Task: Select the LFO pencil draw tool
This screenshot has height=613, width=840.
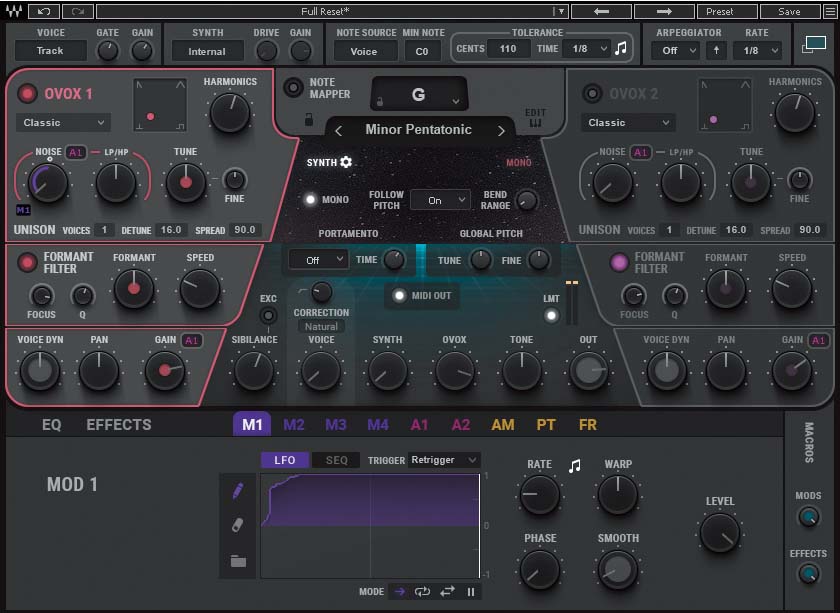Action: (x=238, y=490)
